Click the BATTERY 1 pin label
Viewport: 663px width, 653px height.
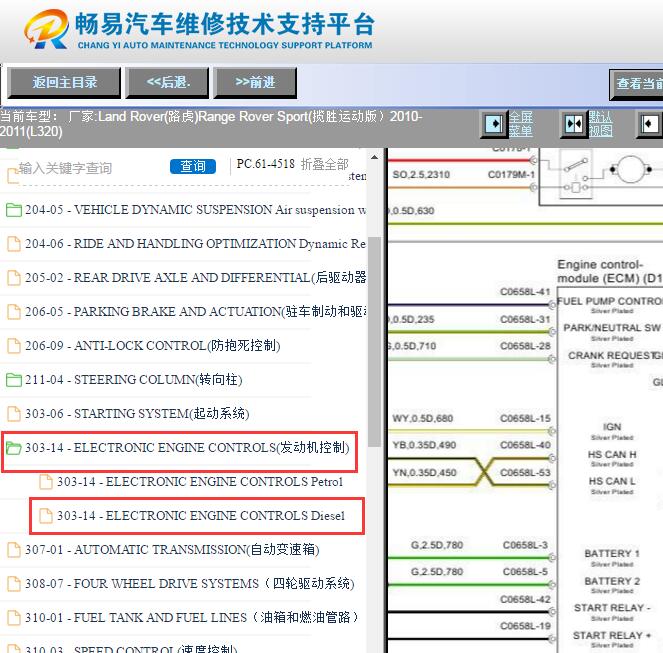click(x=612, y=554)
